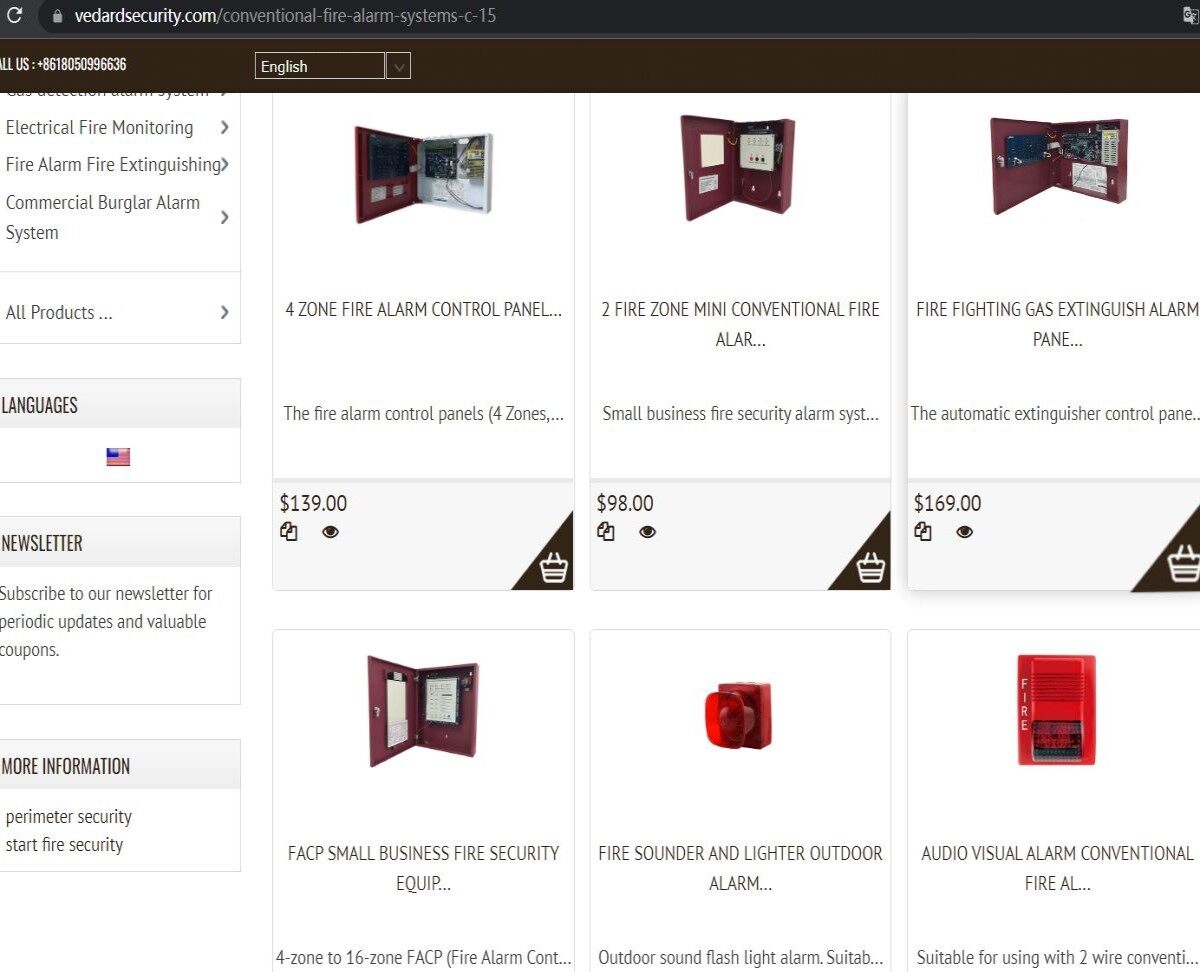Open the 4 ZONE FIRE ALARM CONTROL PANEL title

[423, 309]
